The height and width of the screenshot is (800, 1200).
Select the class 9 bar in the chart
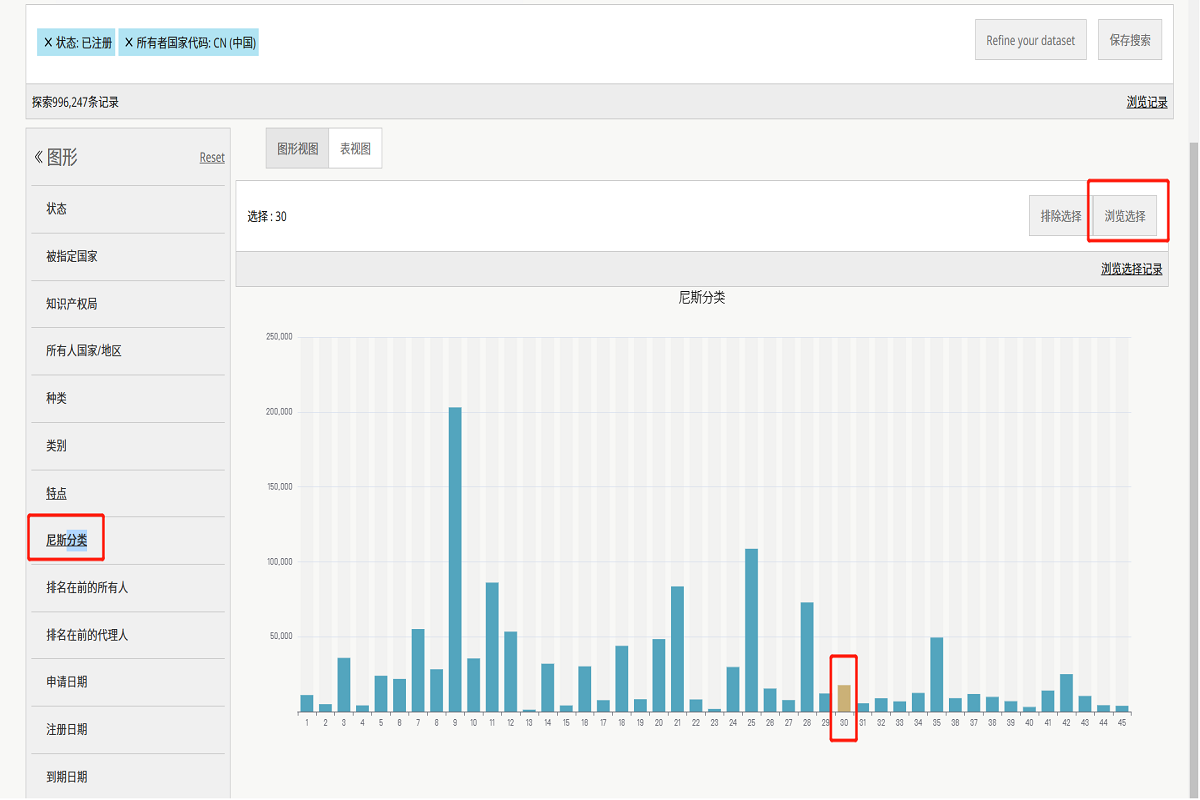[455, 560]
